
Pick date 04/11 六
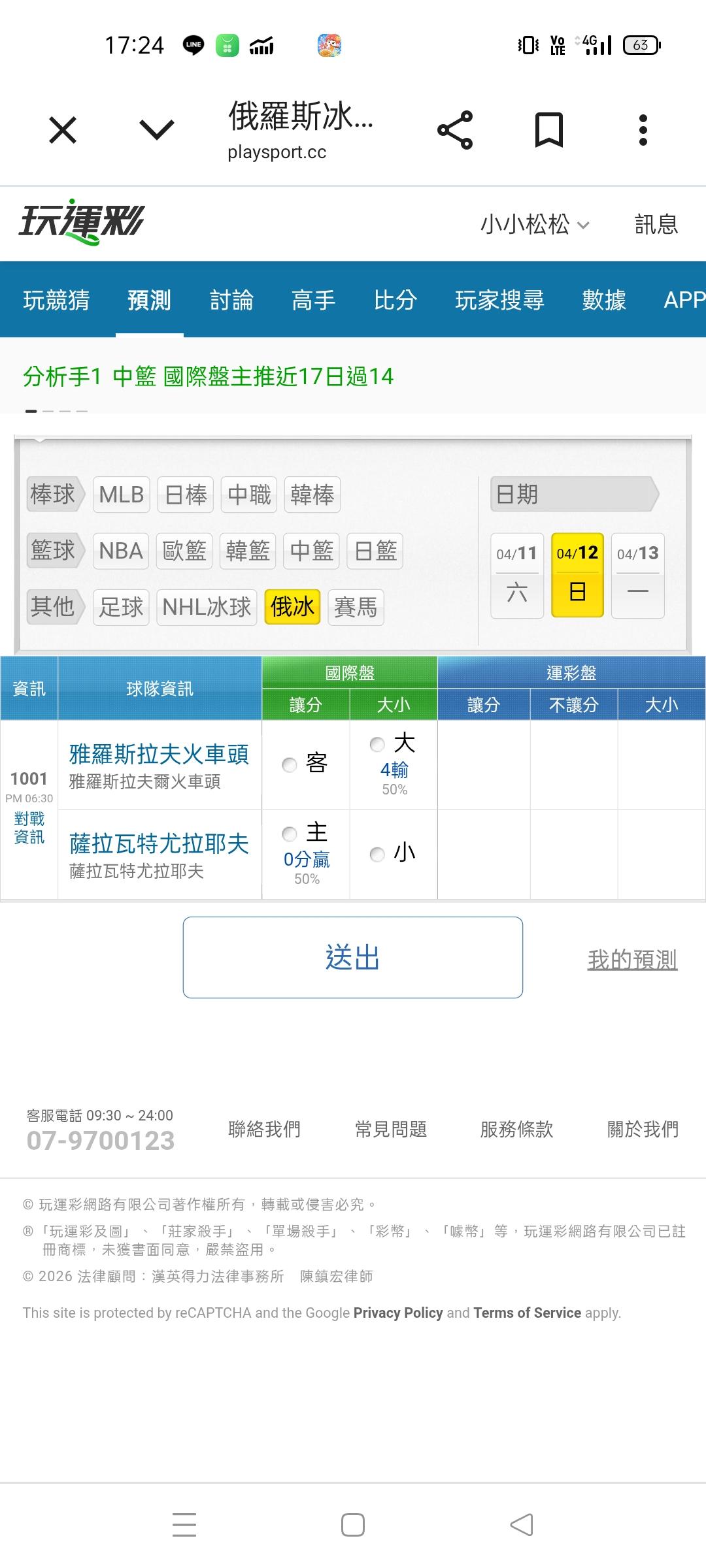[x=517, y=576]
